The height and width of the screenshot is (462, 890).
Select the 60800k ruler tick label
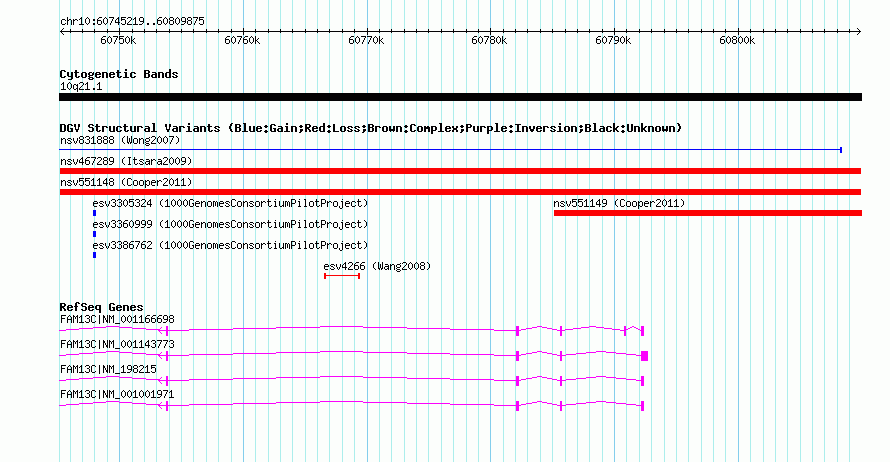click(737, 40)
